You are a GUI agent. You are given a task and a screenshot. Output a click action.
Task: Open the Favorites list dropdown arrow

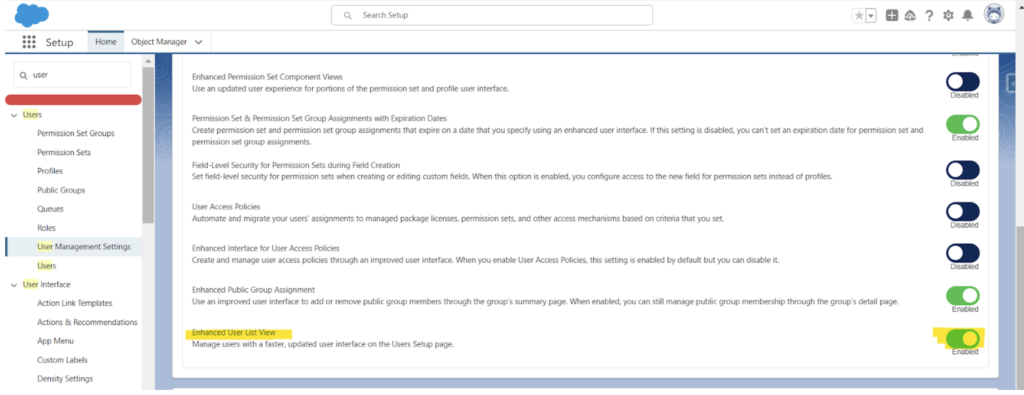[871, 16]
